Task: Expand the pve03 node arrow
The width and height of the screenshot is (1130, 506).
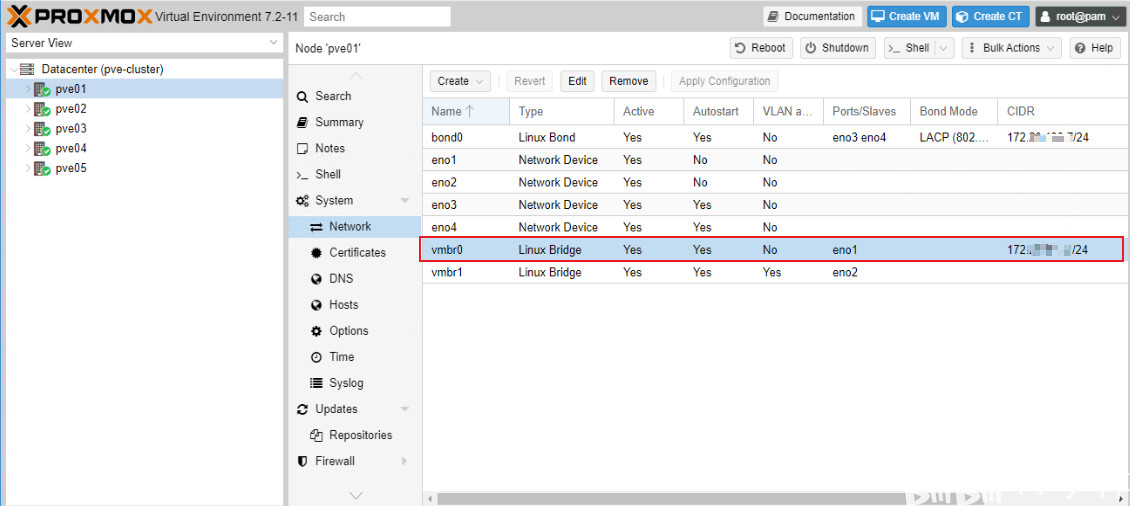Action: pos(27,128)
